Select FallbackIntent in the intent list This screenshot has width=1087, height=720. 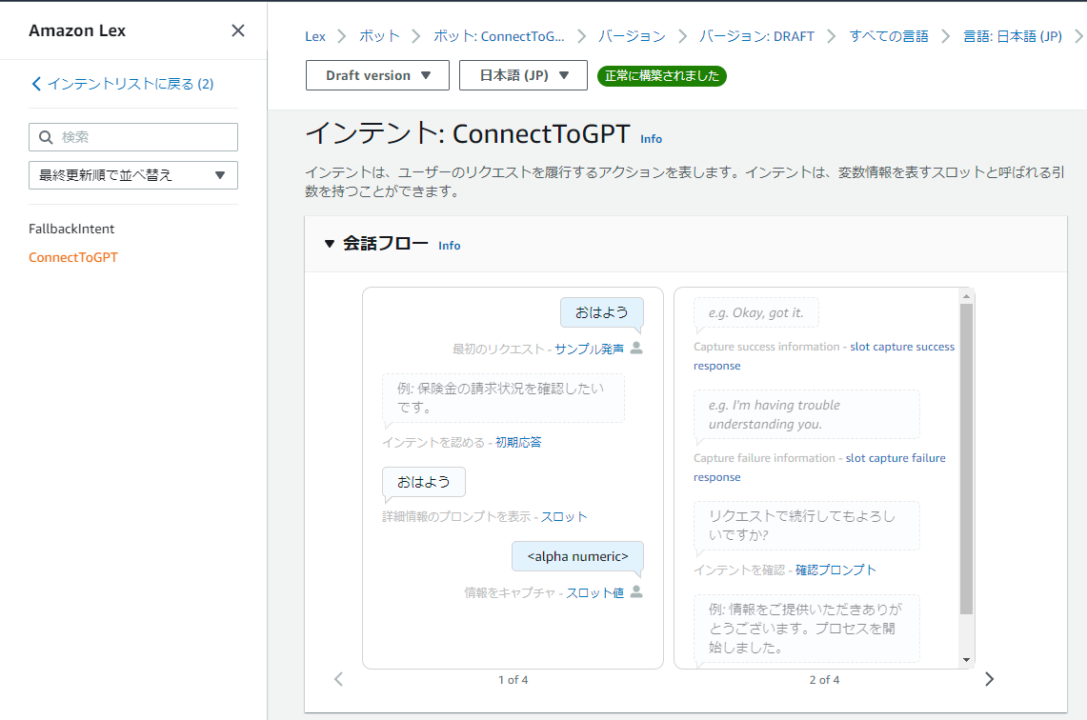pos(74,229)
